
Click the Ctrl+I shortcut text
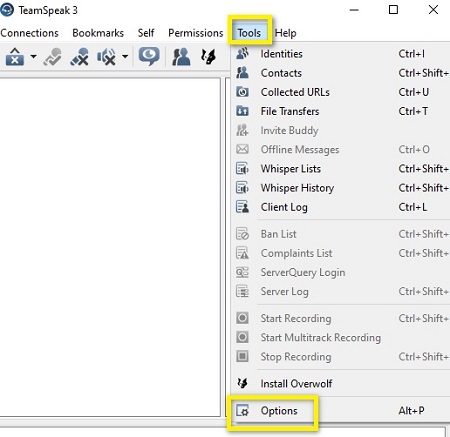412,54
